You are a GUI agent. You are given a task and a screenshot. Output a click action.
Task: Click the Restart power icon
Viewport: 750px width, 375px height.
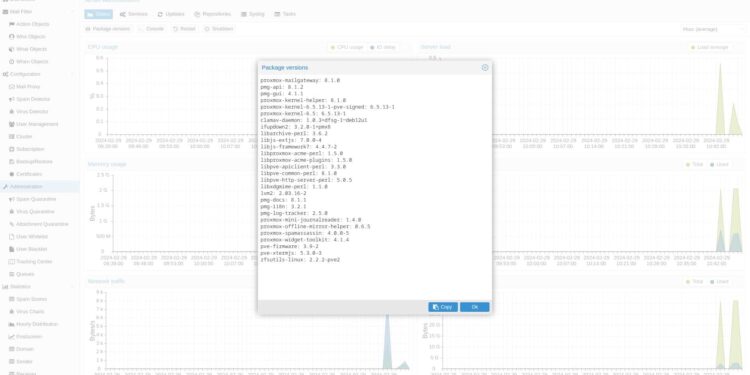coord(176,29)
